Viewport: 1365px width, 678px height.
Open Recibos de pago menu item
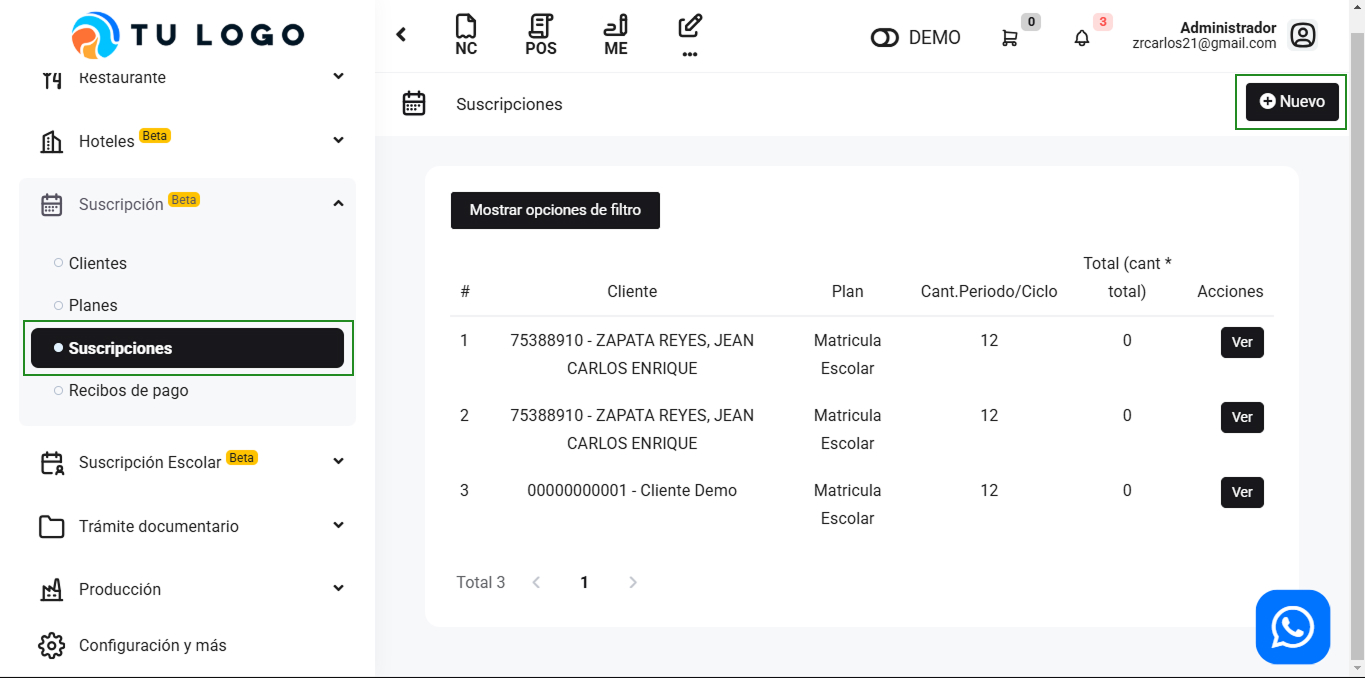coord(128,390)
